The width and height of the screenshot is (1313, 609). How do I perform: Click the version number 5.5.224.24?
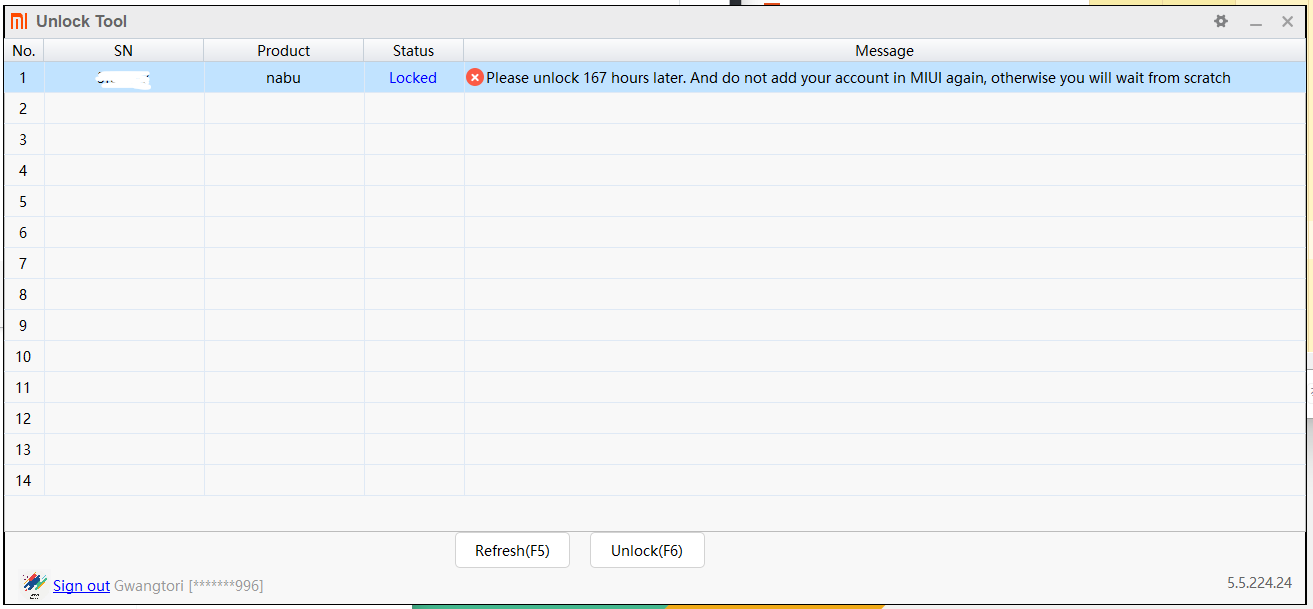coord(1259,582)
